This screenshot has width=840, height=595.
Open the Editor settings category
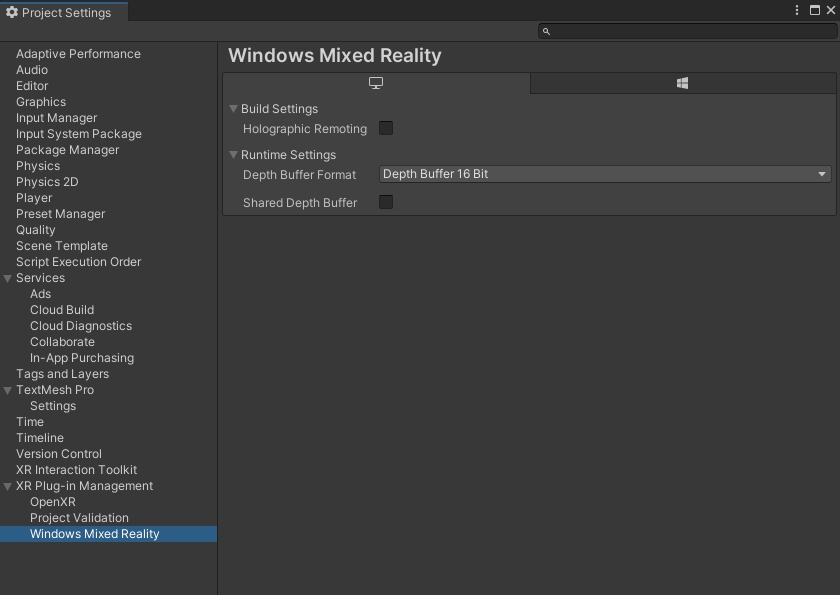click(32, 86)
